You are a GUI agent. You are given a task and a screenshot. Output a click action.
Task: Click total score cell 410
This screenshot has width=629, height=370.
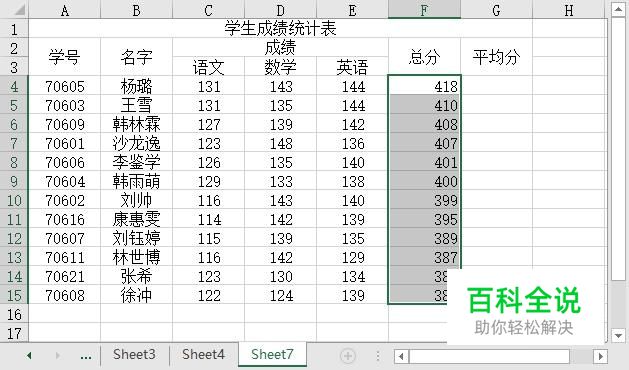click(424, 105)
